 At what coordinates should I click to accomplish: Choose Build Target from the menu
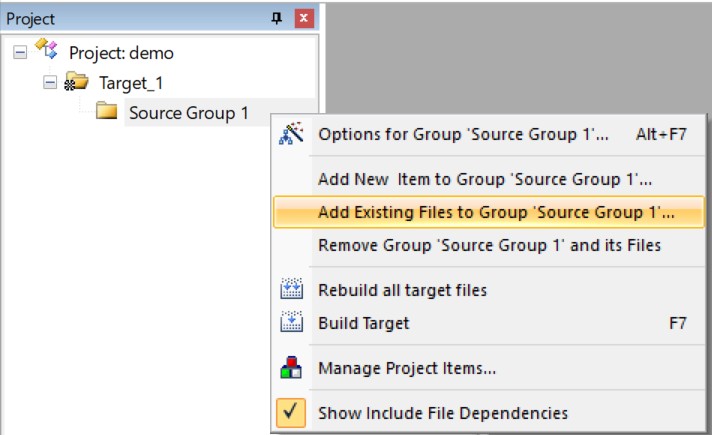point(489,323)
